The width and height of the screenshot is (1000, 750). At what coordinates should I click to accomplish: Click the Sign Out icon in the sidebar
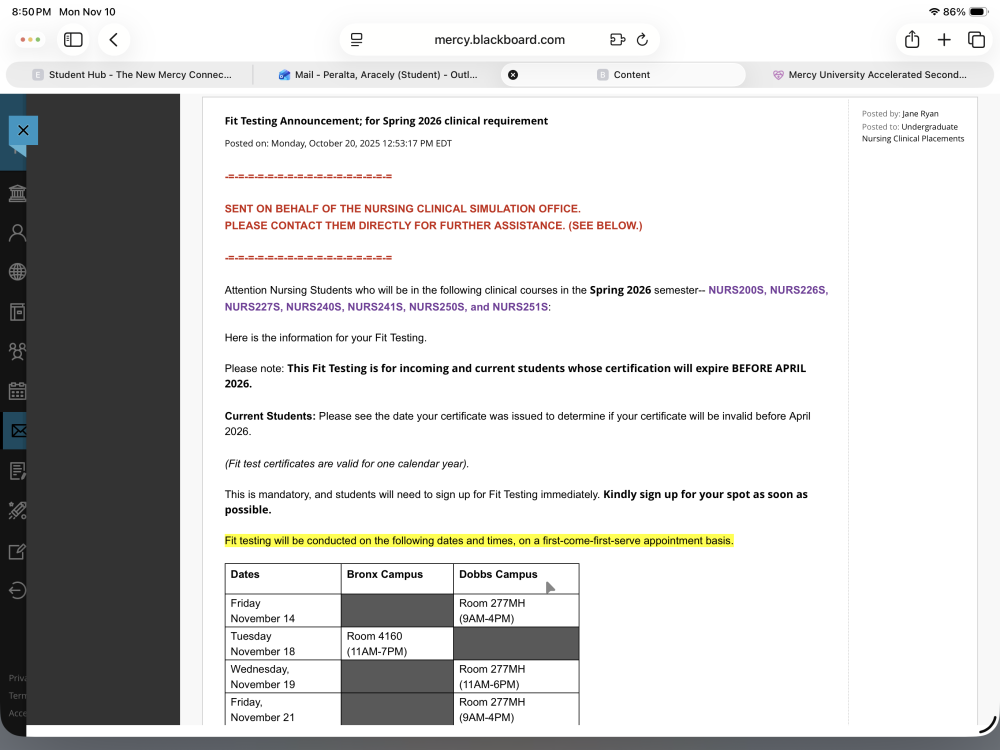point(17,590)
